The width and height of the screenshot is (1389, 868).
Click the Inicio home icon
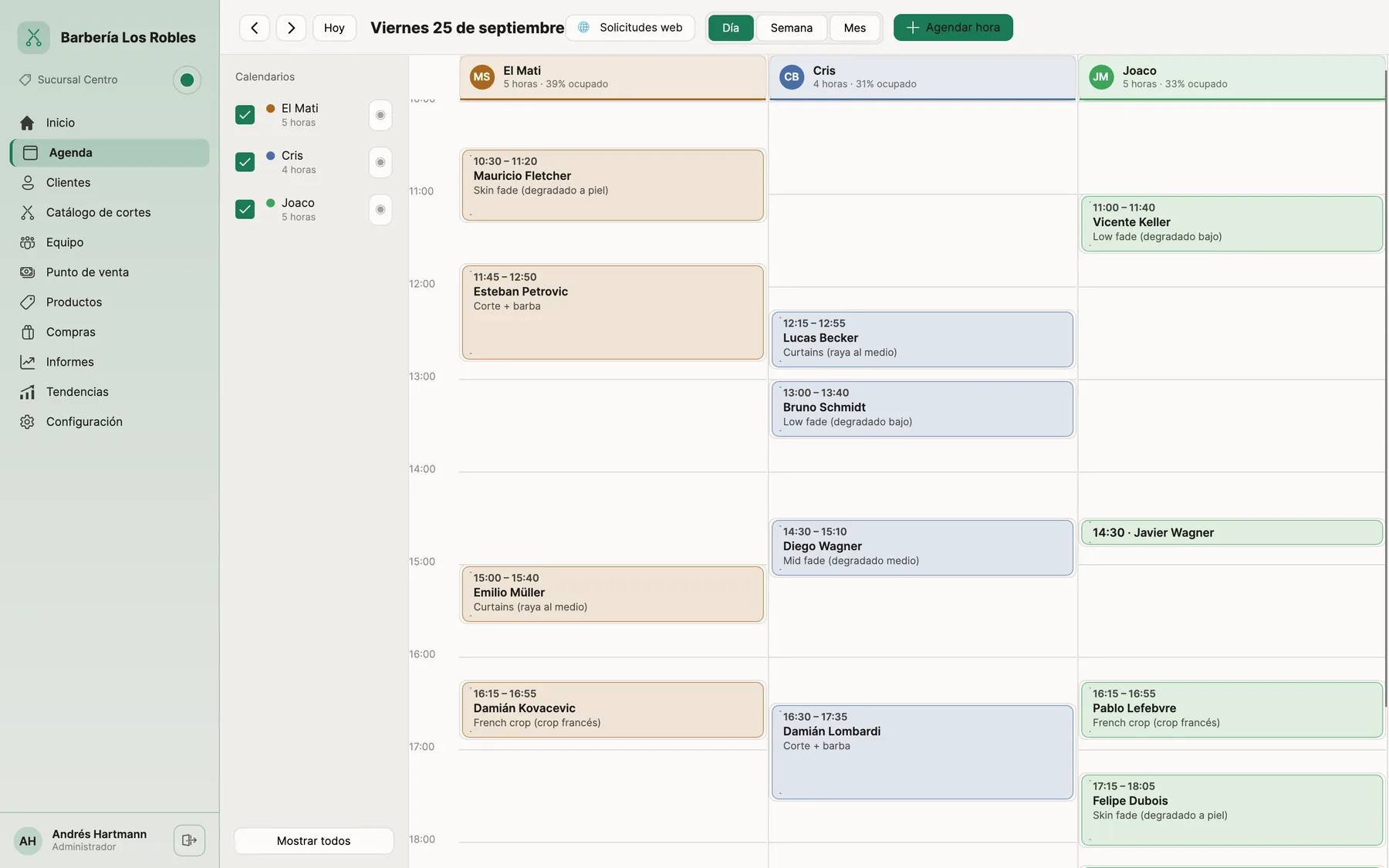(27, 123)
